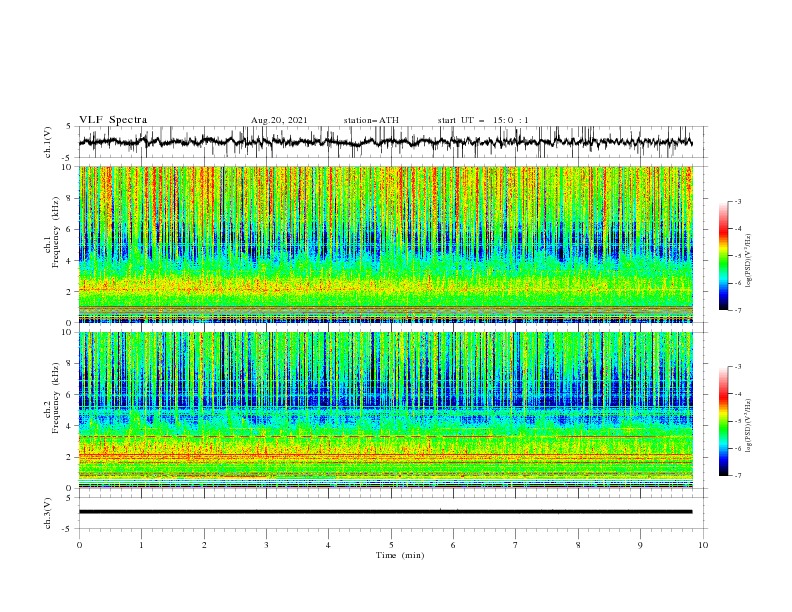Image resolution: width=792 pixels, height=612 pixels.
Task: Click the time axis tick '6'
Action: pos(454,545)
